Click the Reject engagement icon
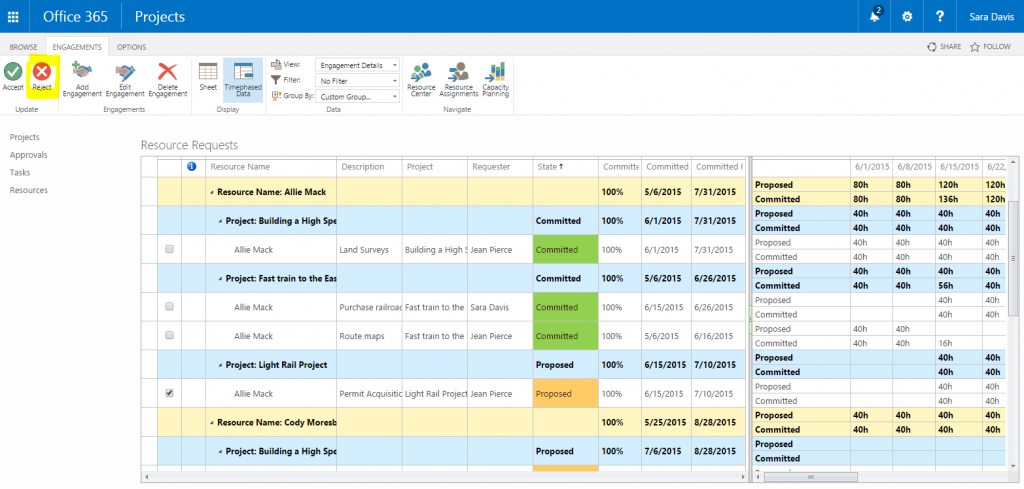 click(42, 72)
